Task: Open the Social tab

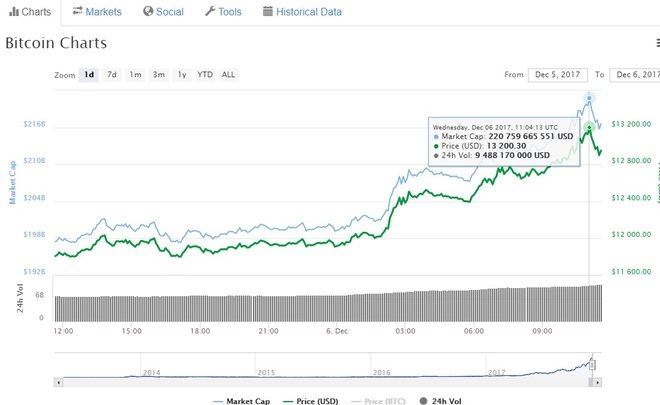Action: (x=163, y=12)
